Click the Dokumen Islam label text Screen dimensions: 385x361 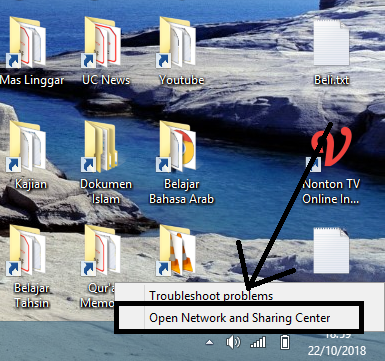click(106, 191)
